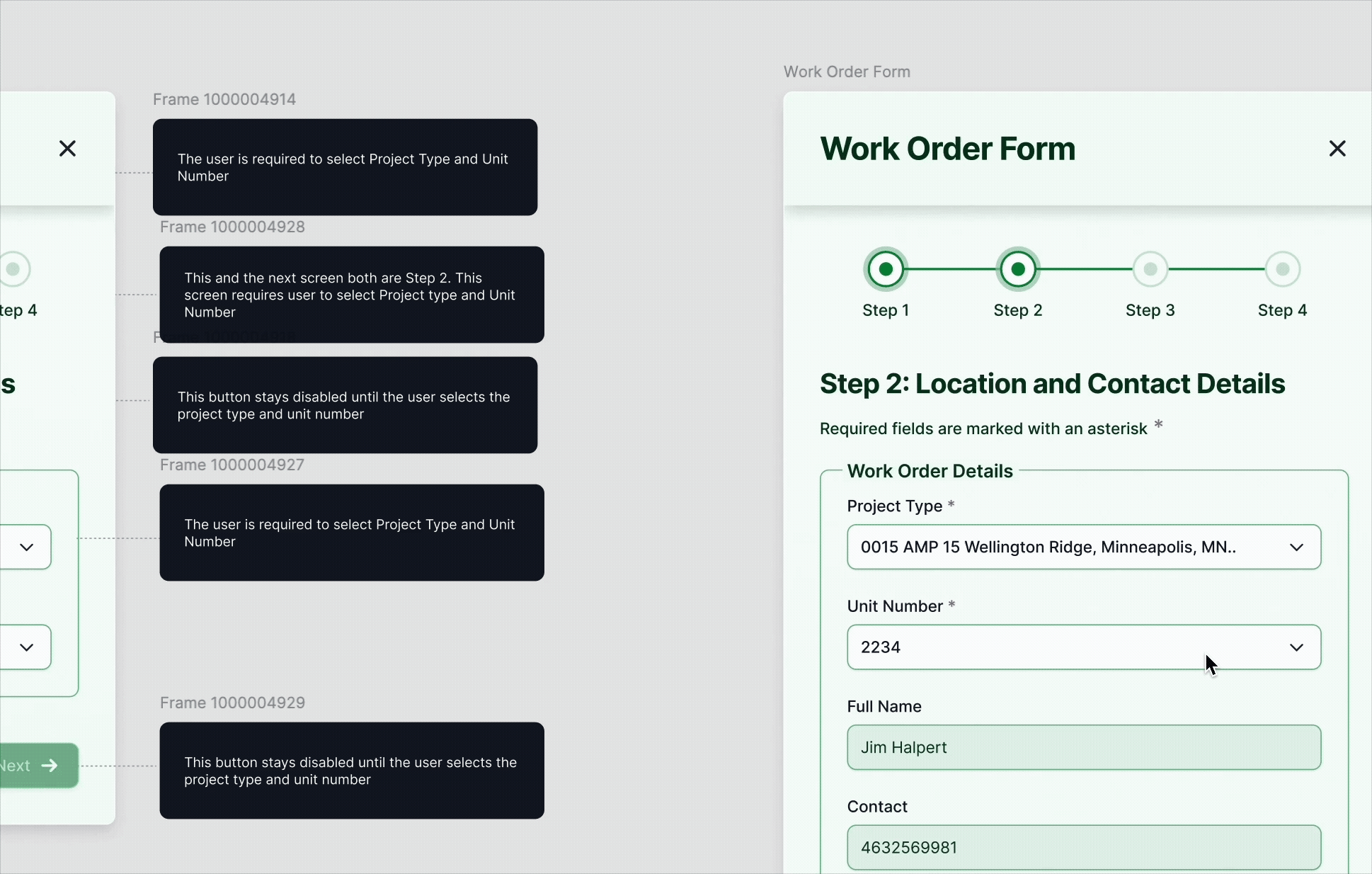This screenshot has width=1372, height=874.
Task: Expand upper dropdown chevron in left form
Action: (x=26, y=547)
